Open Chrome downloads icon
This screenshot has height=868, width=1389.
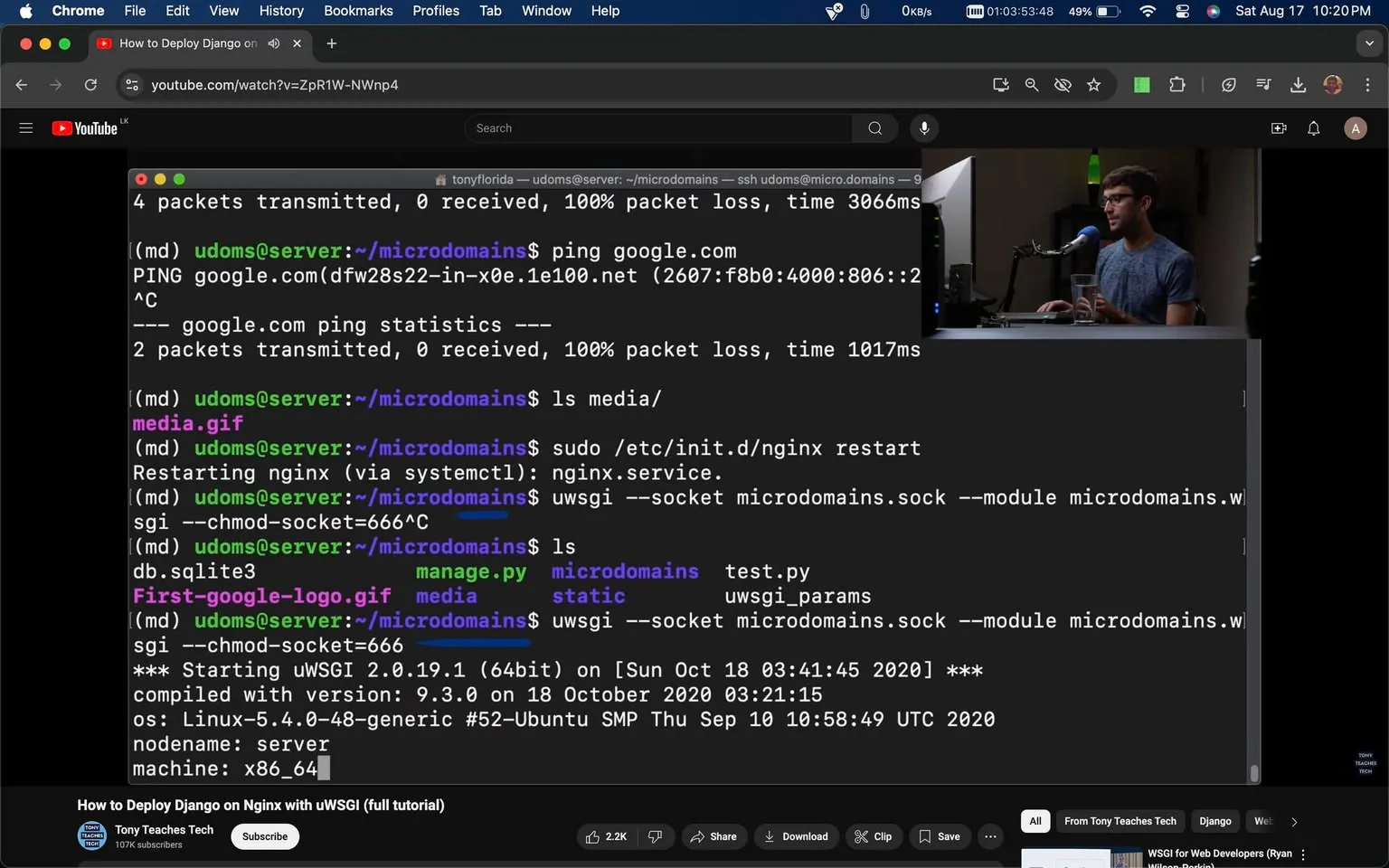click(x=1298, y=85)
